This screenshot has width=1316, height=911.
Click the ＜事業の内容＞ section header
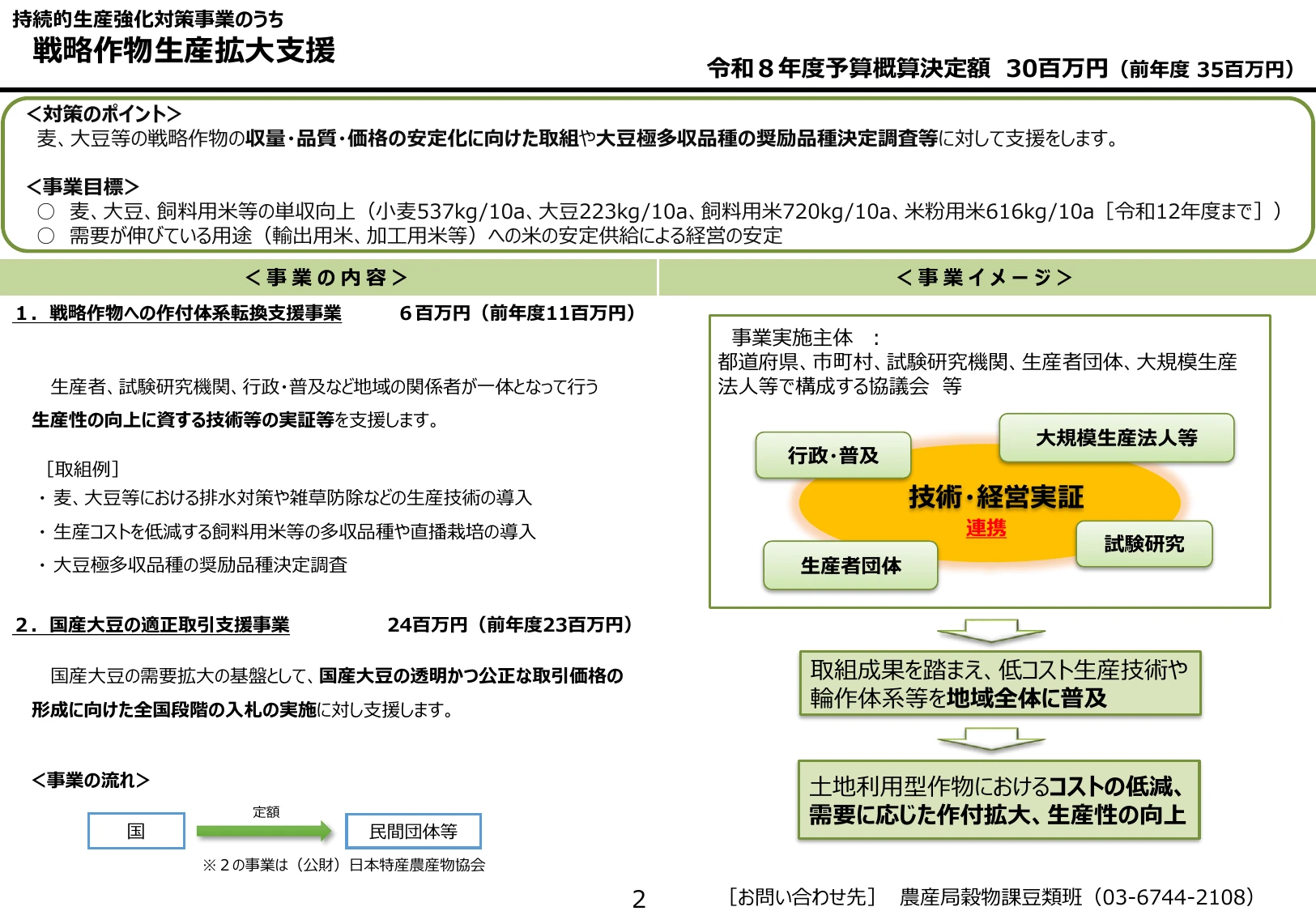pyautogui.click(x=326, y=278)
